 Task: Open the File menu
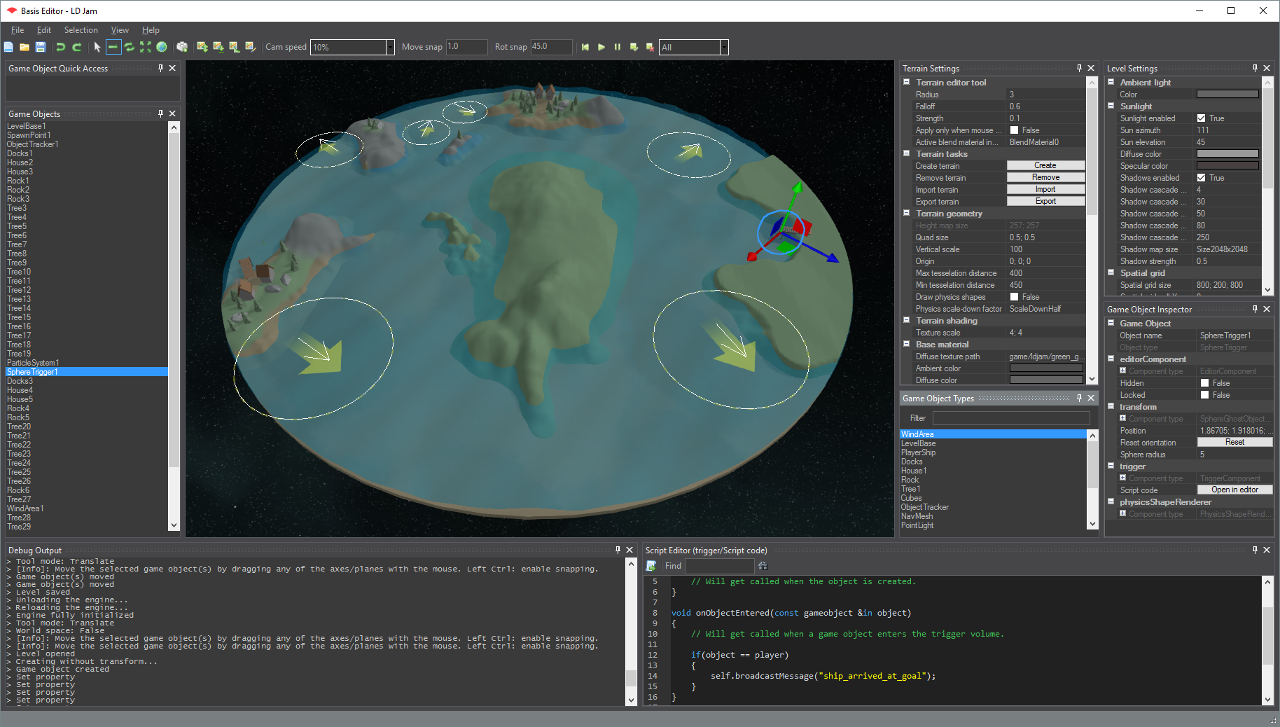(17, 30)
